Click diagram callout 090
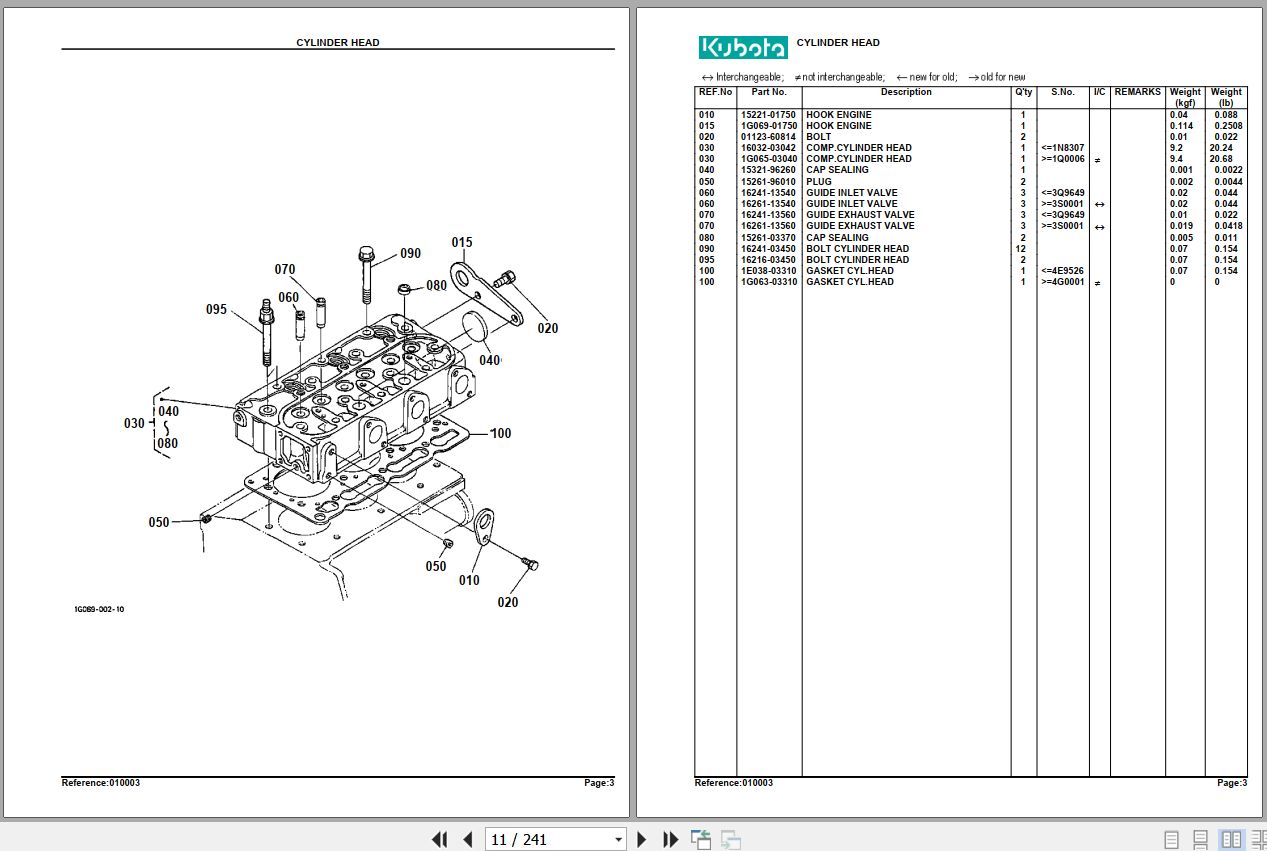The width and height of the screenshot is (1267, 851). pos(411,253)
